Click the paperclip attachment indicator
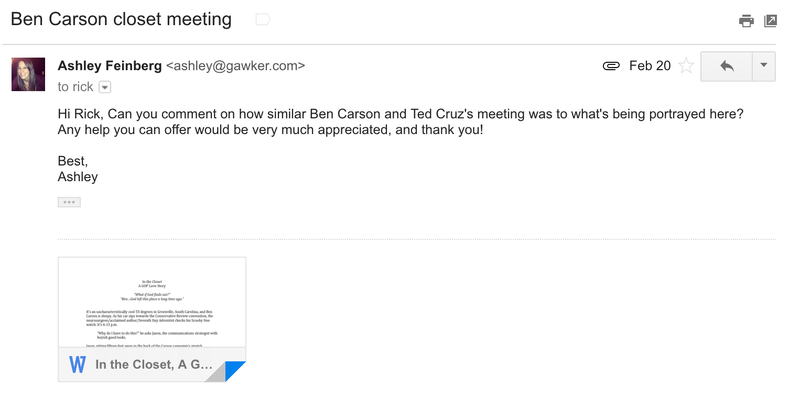 (x=611, y=66)
